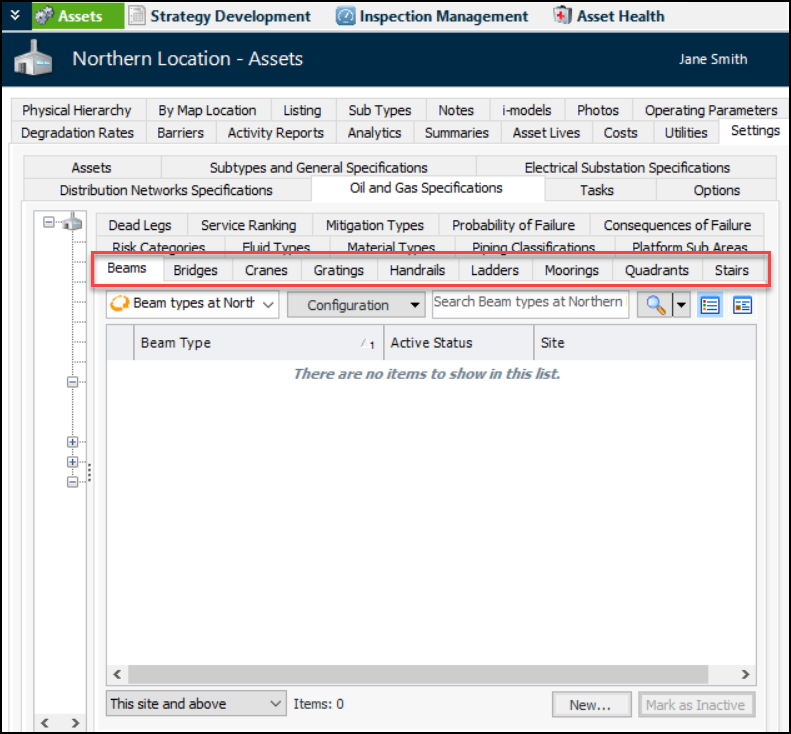This screenshot has width=791, height=734.
Task: Click the tree panel scroll-left arrow
Action: (x=45, y=723)
